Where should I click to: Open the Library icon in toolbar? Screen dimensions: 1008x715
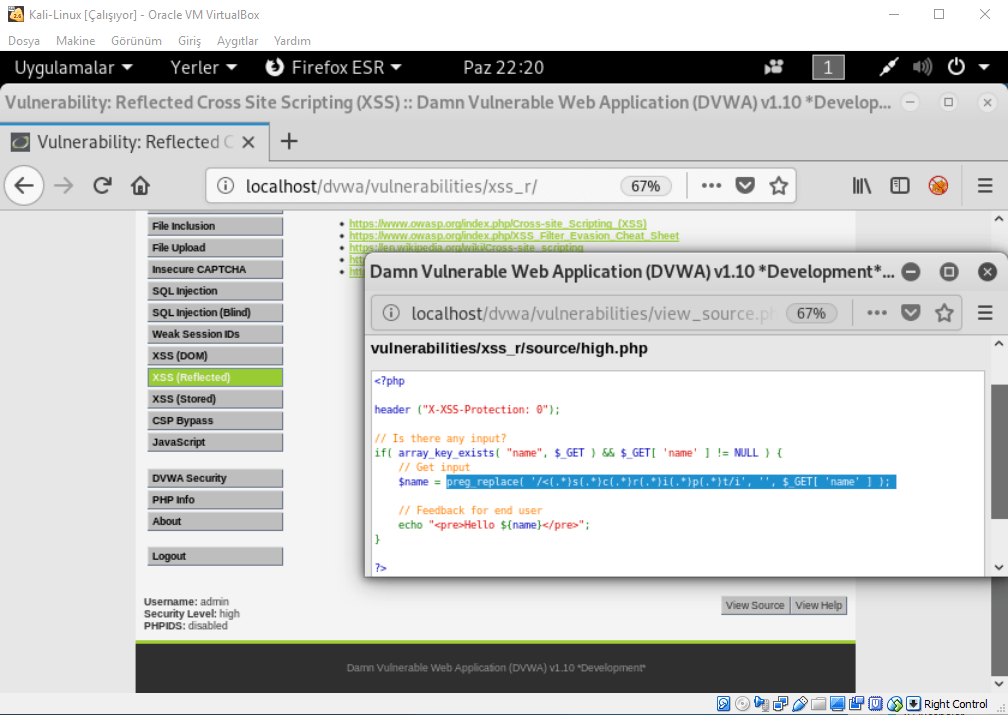click(x=862, y=186)
